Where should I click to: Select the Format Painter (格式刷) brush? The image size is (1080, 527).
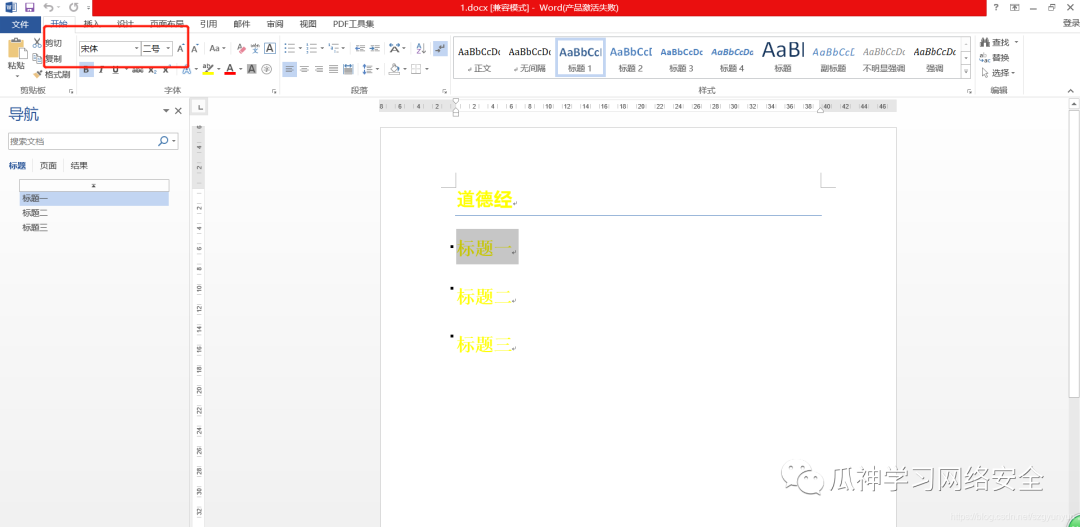(38, 74)
